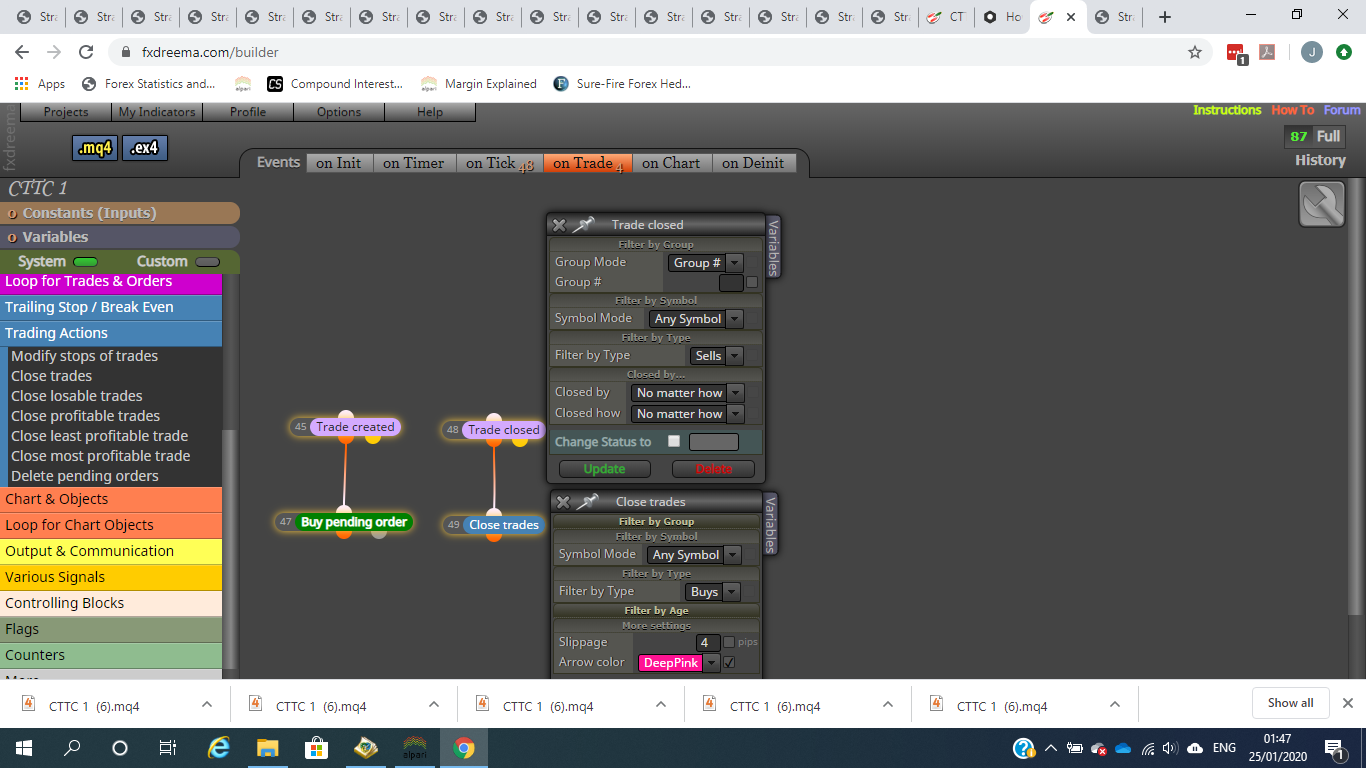Uncheck the Arrow color checkbox
The image size is (1366, 768).
point(729,662)
